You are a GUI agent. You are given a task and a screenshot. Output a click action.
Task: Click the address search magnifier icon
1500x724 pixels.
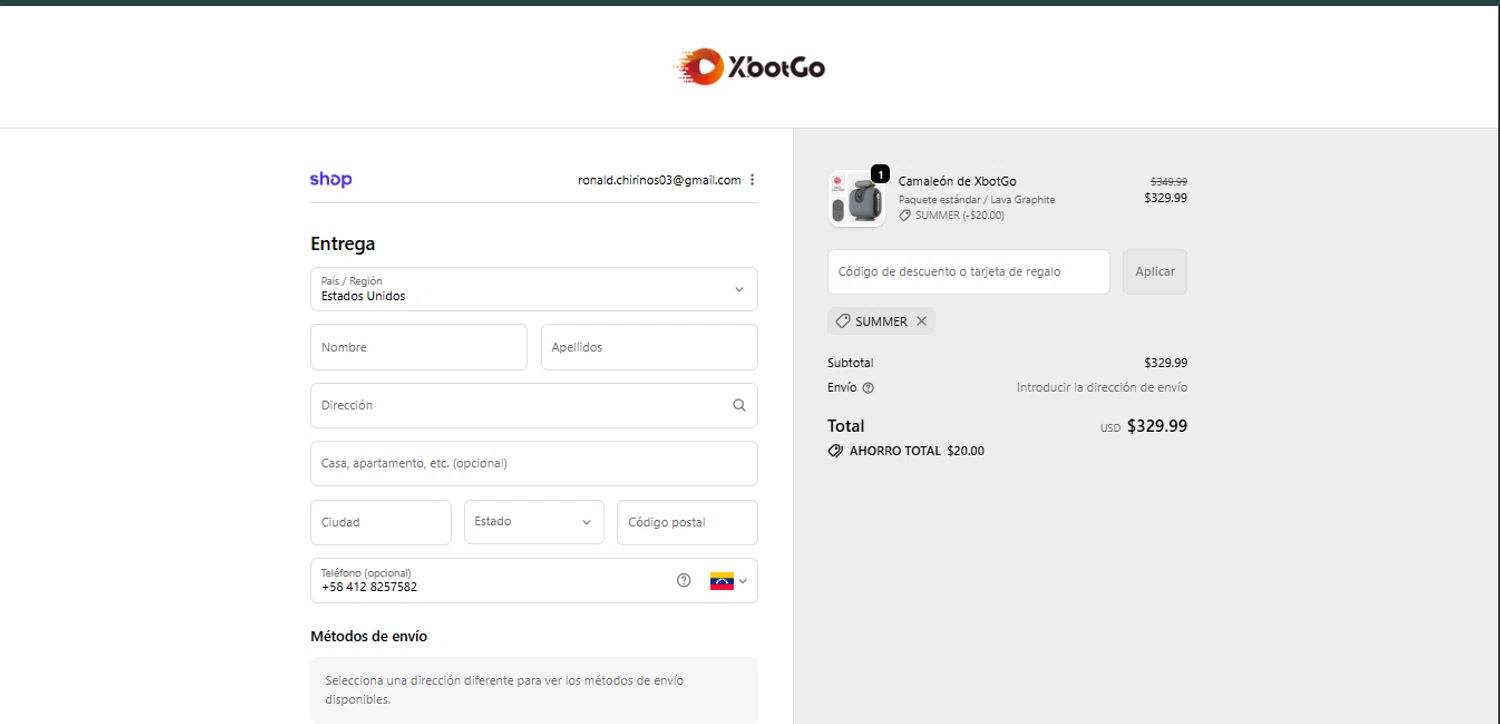click(x=739, y=405)
